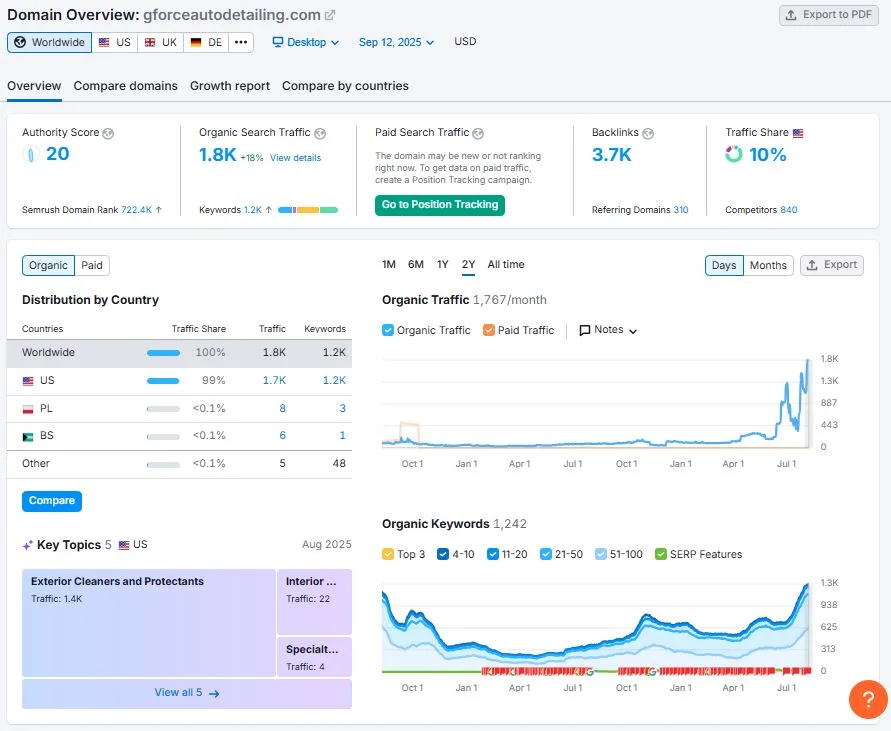Switch to the Growth report tab
Screen dimensions: 891x731
pyautogui.click(x=229, y=86)
